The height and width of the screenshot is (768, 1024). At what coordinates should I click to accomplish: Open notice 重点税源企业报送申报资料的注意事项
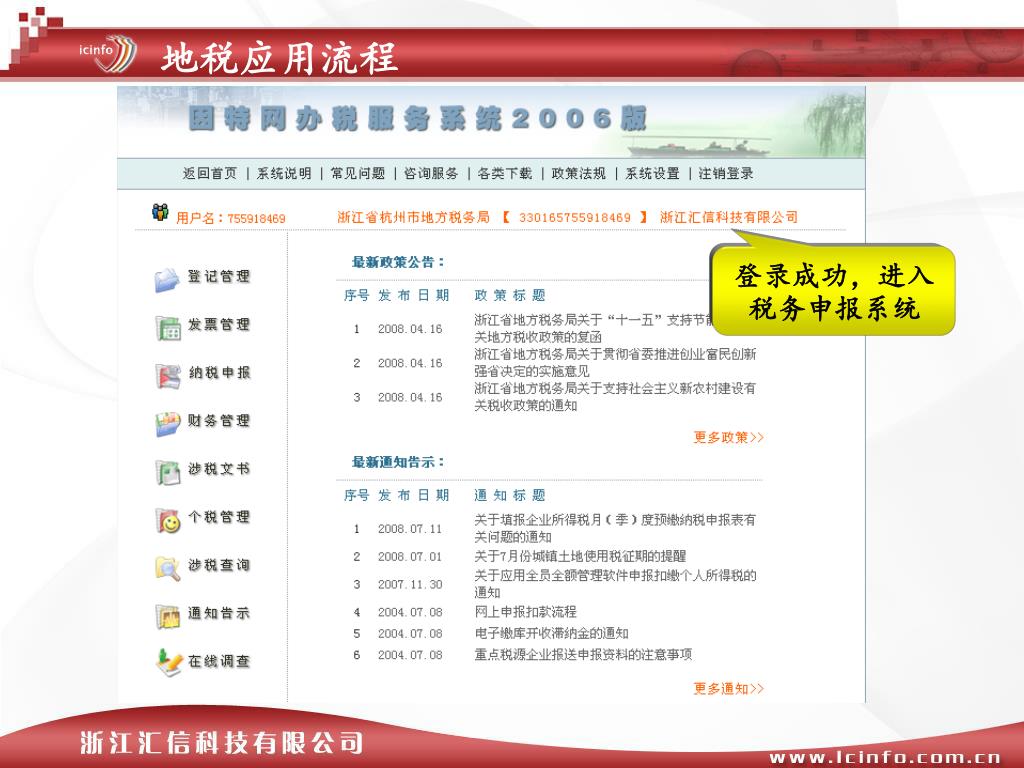(583, 654)
